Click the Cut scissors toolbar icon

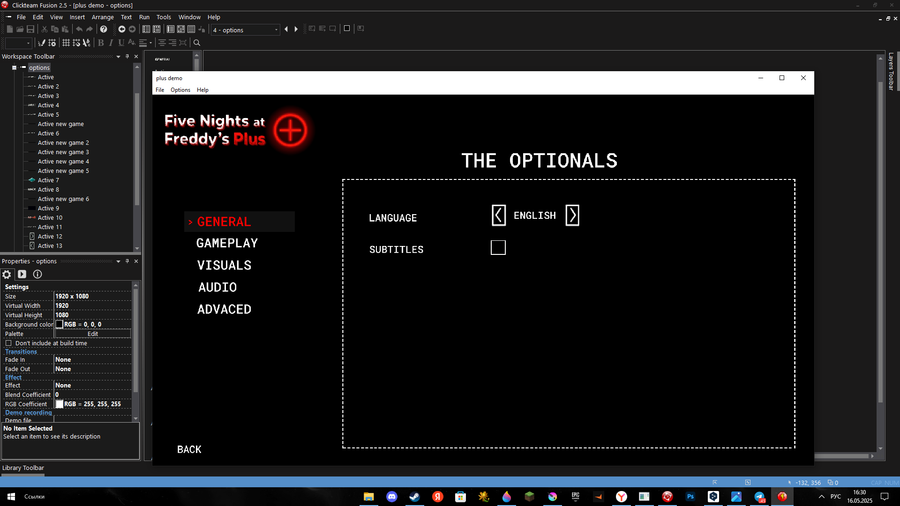44,29
